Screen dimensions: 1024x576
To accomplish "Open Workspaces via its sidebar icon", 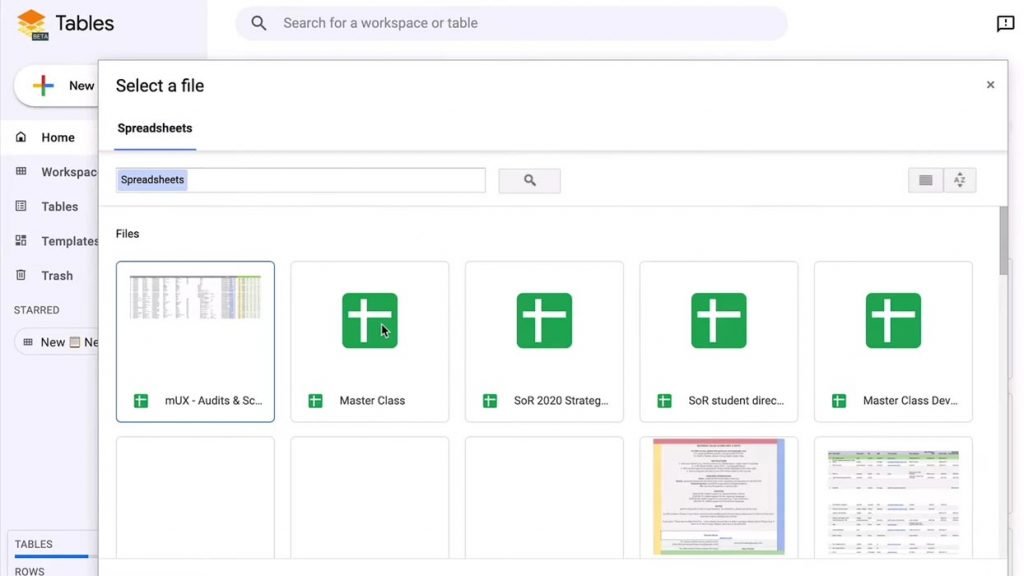I will click(x=21, y=172).
